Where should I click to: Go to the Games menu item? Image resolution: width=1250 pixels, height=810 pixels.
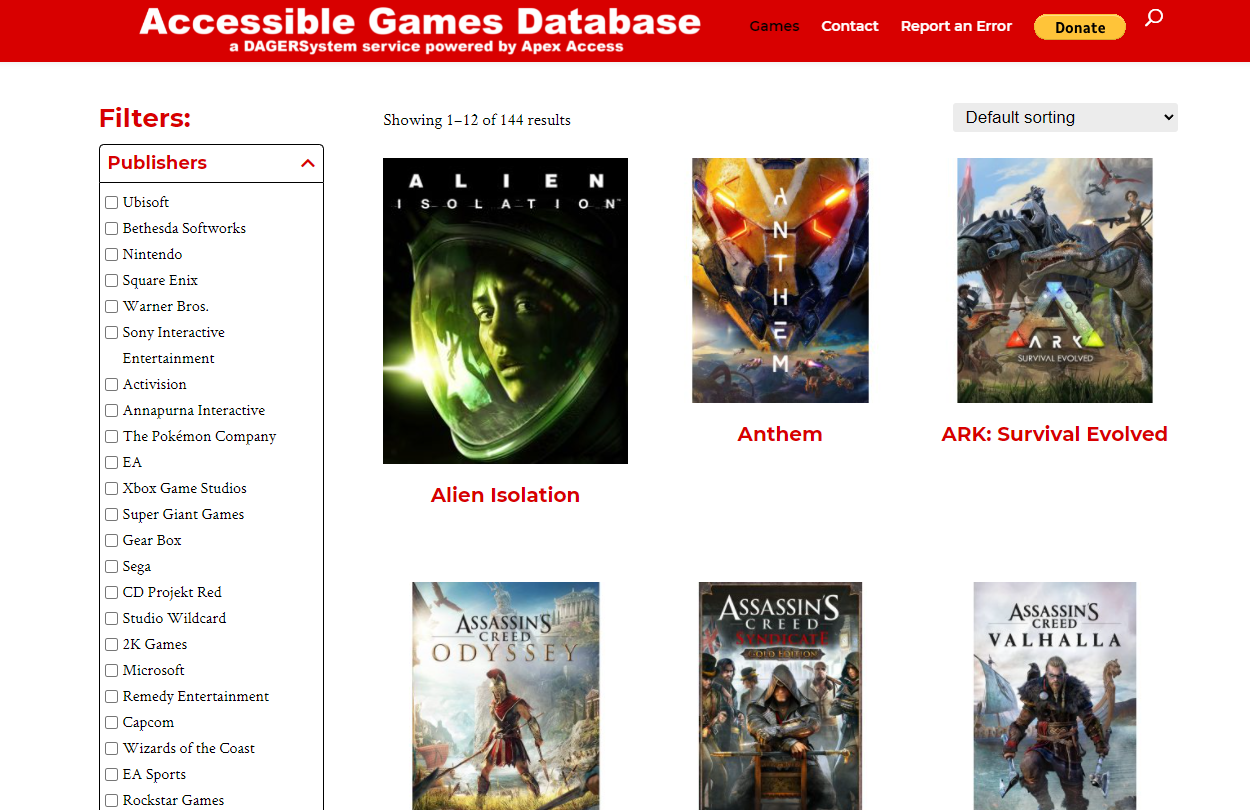tap(774, 27)
